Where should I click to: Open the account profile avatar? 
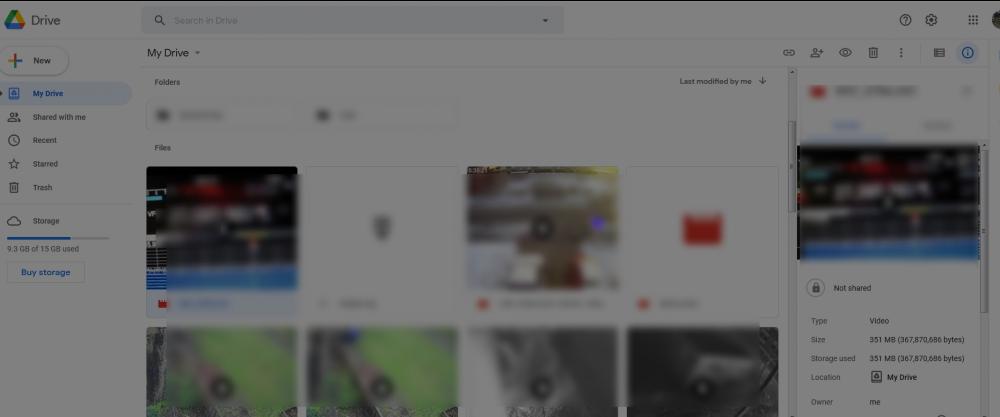[x=996, y=20]
